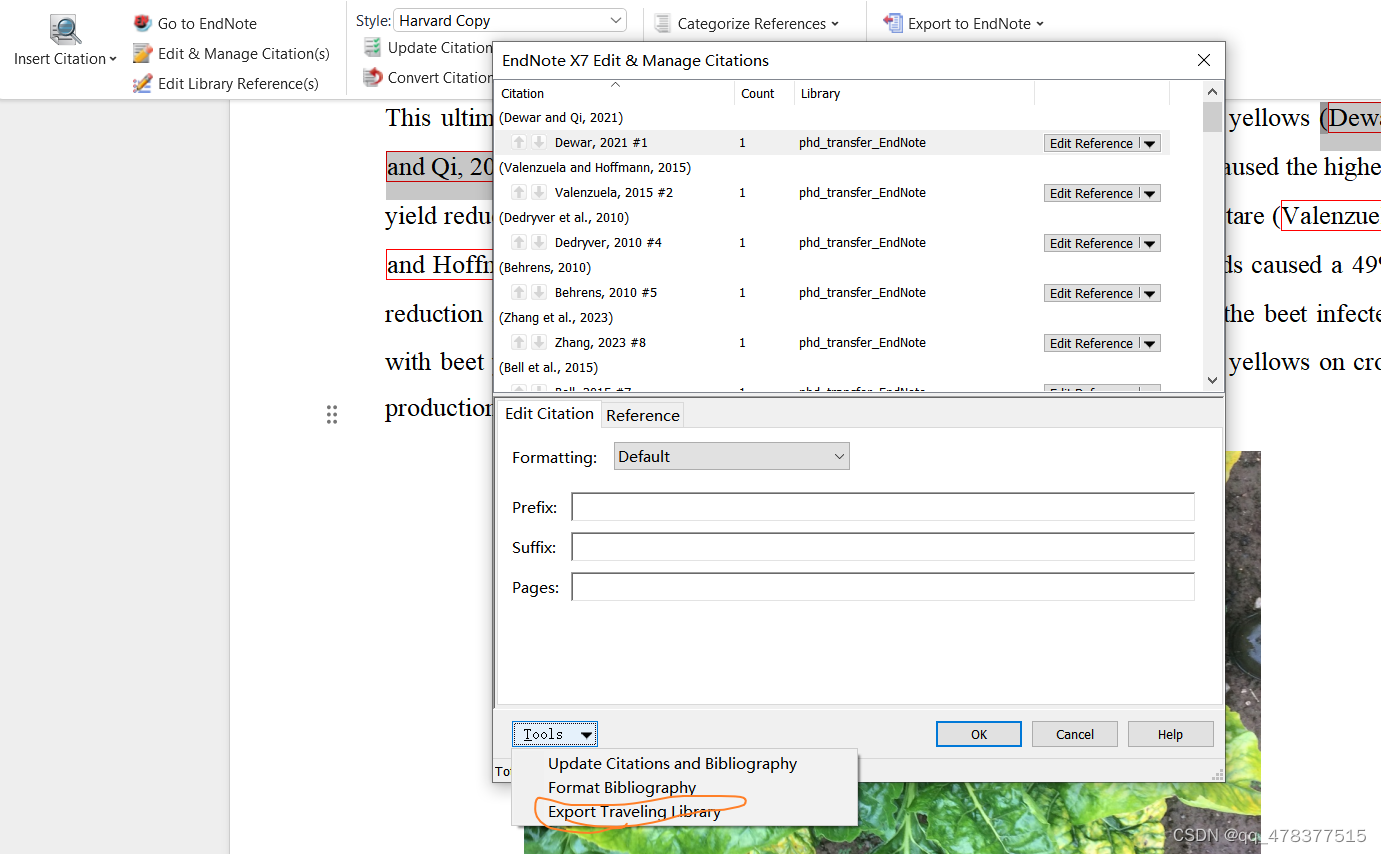Open the Insert Citation dropdown arrow
Screen dimensions: 1381x854
point(112,59)
